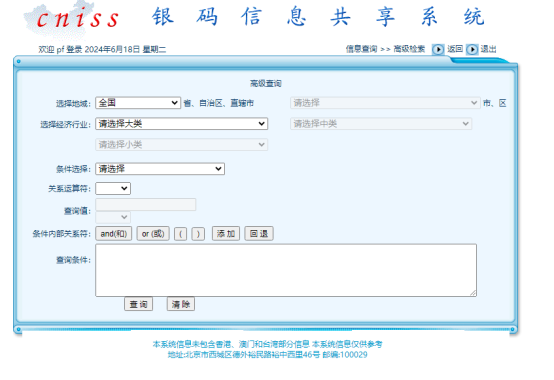Click the 退出 arrow icon
This screenshot has width=554, height=380.
tap(472, 49)
